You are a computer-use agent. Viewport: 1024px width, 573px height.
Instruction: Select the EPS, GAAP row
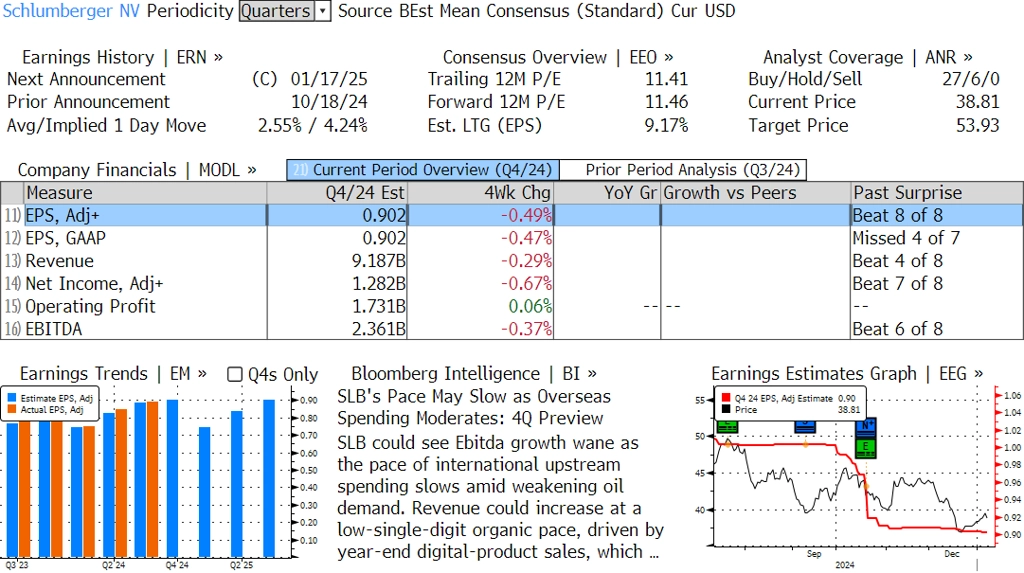(x=512, y=238)
